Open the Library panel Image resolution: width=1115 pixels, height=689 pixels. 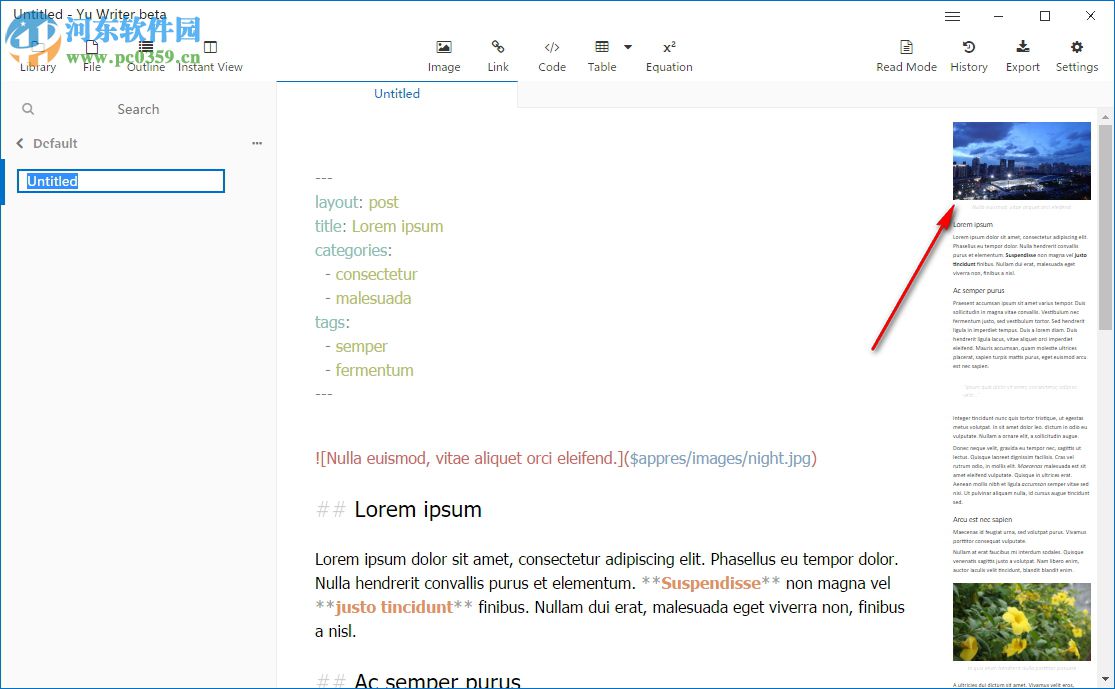[x=37, y=53]
